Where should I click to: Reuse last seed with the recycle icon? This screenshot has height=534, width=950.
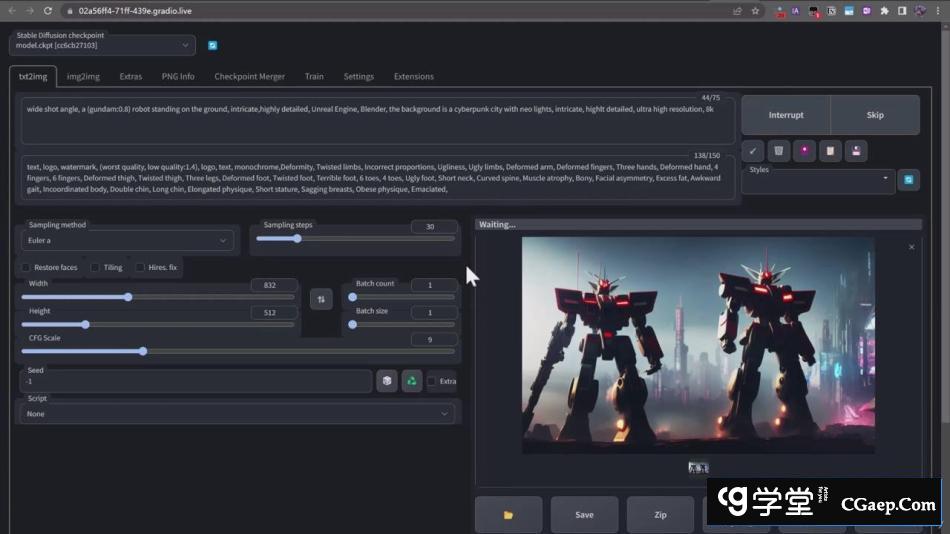pyautogui.click(x=411, y=381)
